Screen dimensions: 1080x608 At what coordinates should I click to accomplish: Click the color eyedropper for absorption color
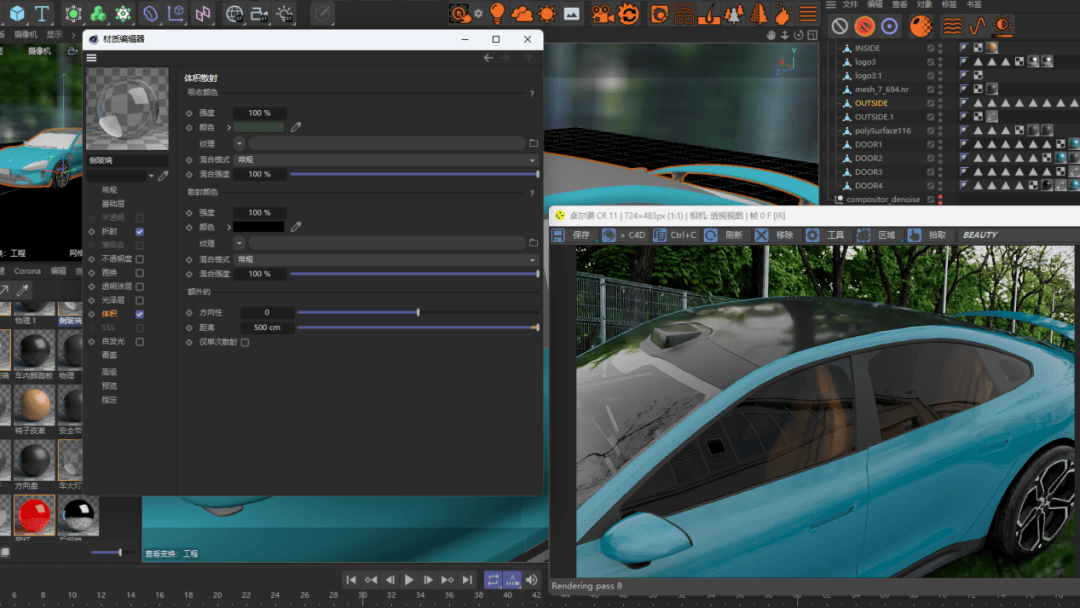(296, 128)
